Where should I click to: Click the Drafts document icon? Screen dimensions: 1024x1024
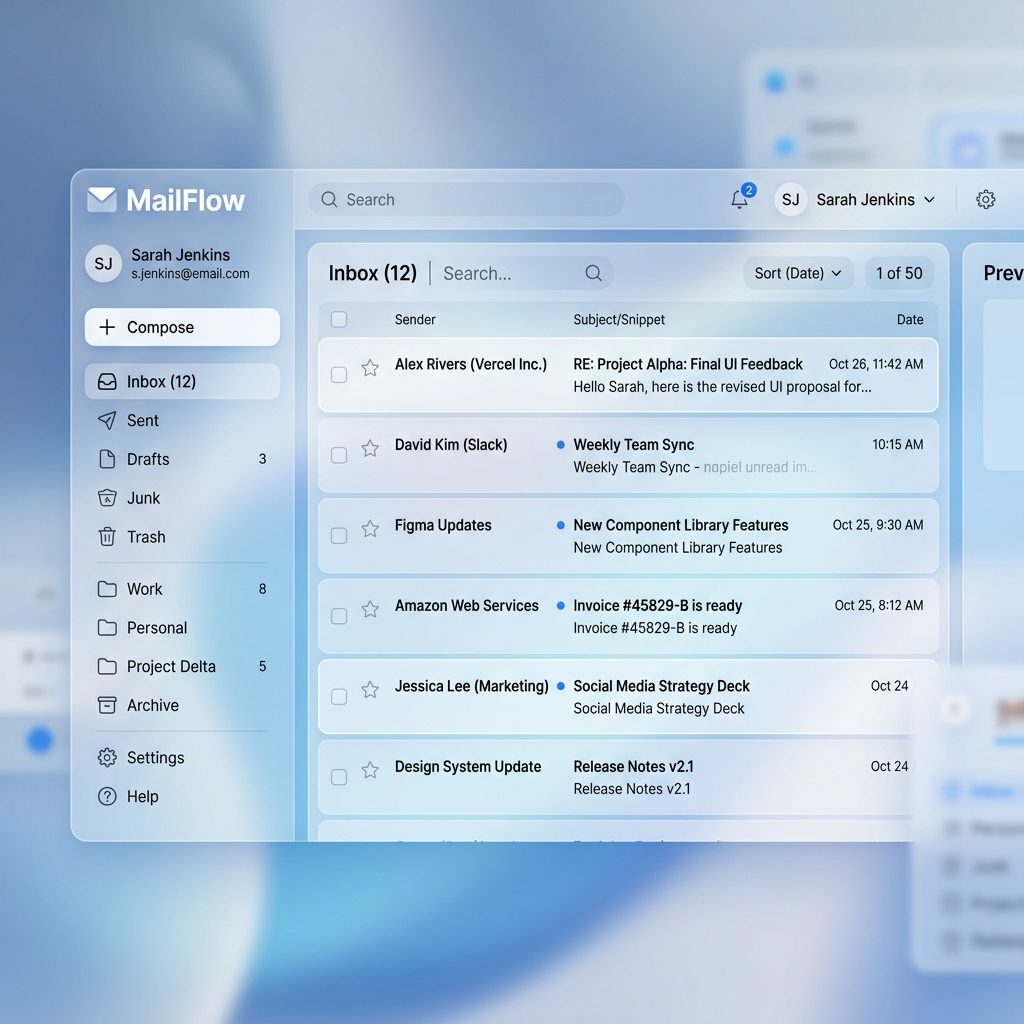point(107,459)
